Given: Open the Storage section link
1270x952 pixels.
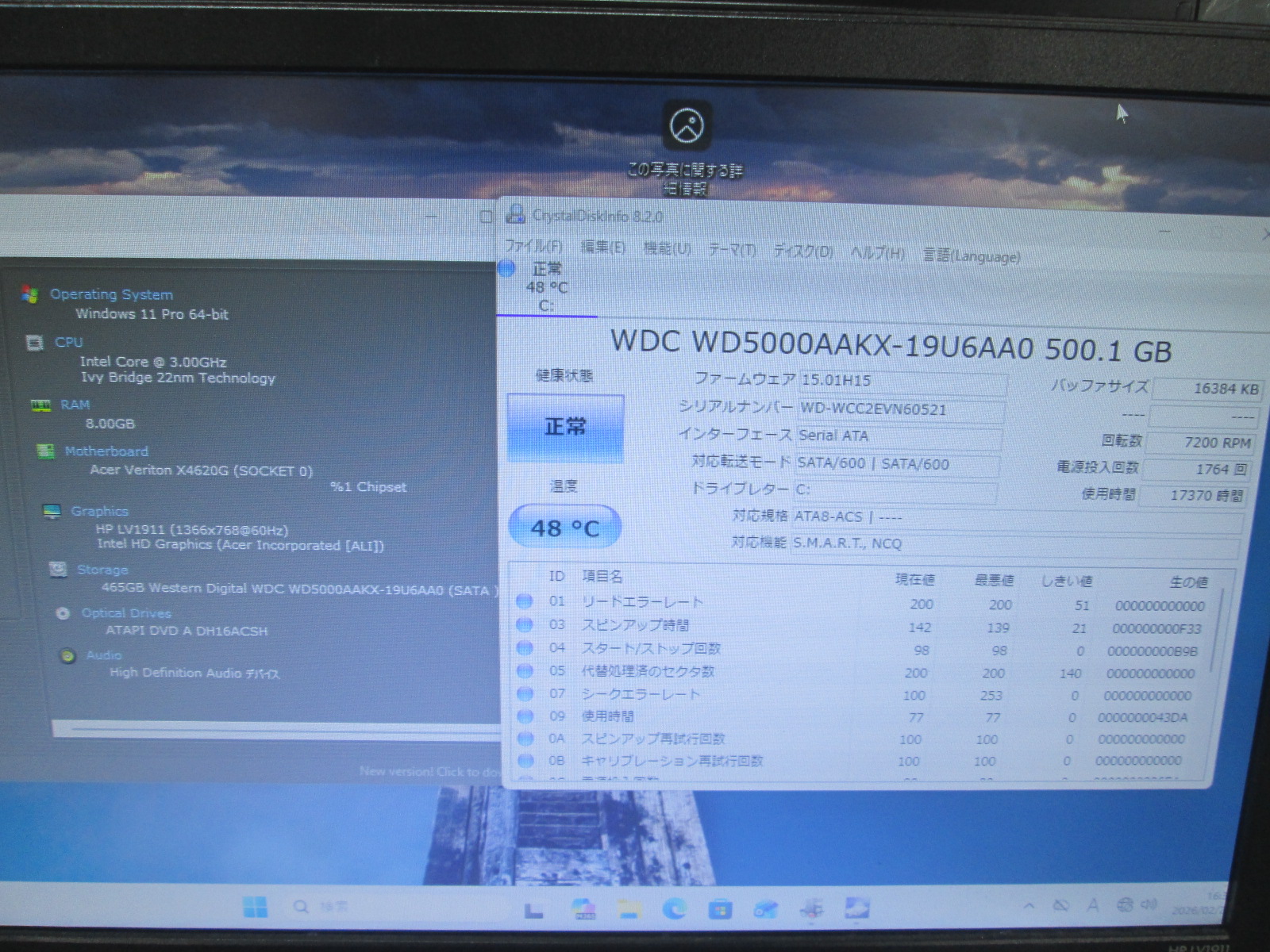Looking at the screenshot, I should point(102,570).
